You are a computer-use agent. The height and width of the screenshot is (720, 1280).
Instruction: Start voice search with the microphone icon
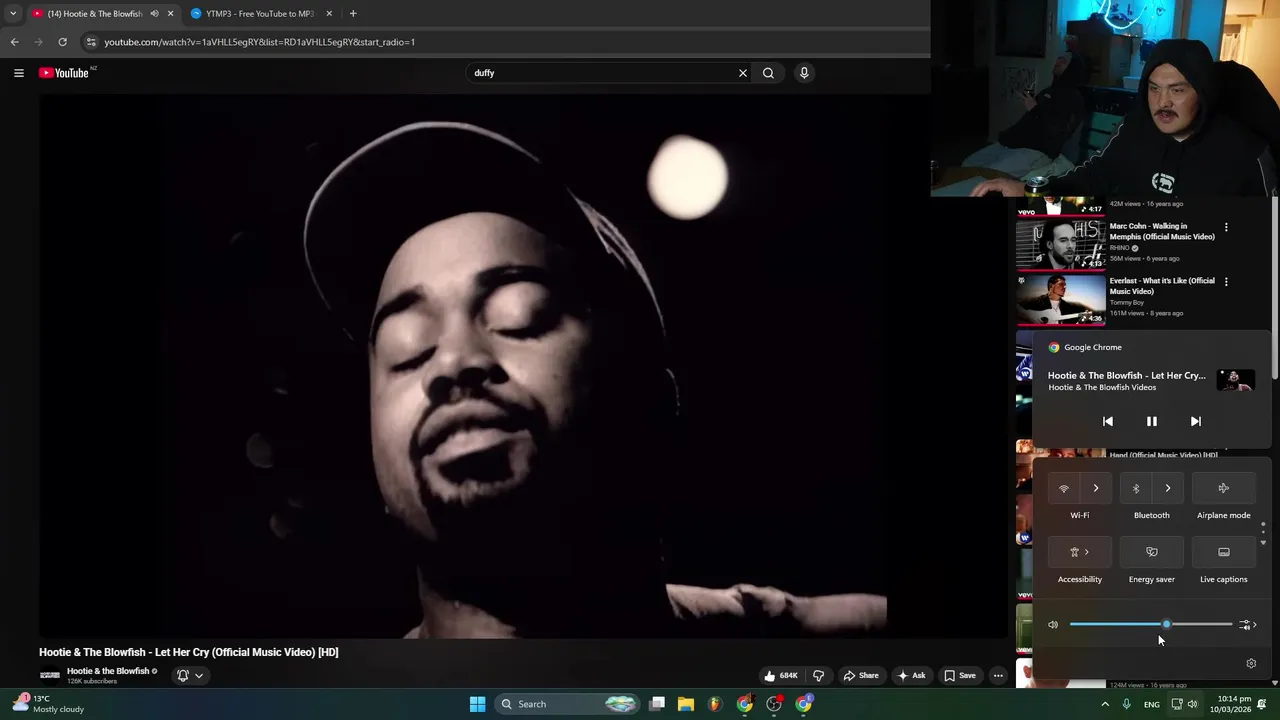804,73
